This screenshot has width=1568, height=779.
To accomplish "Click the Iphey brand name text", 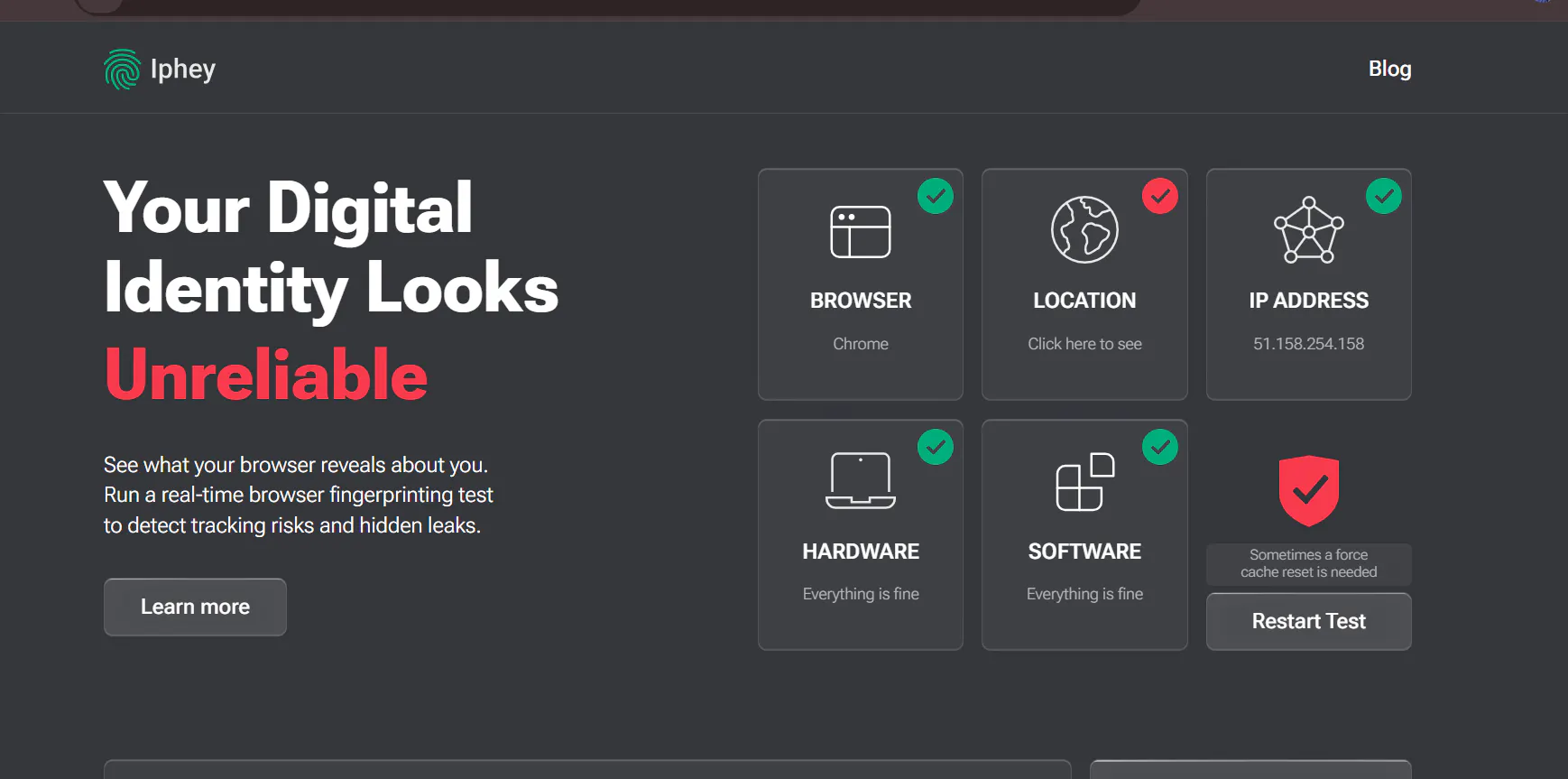I will point(183,70).
